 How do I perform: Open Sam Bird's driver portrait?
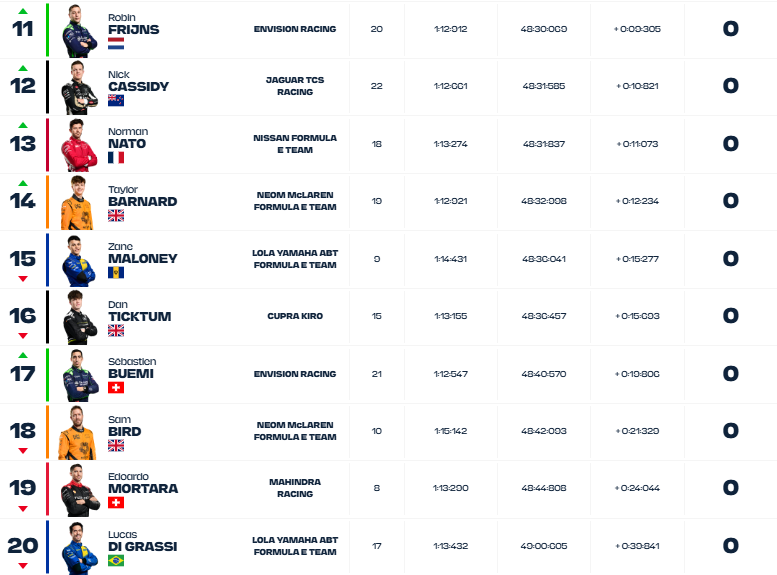(78, 432)
